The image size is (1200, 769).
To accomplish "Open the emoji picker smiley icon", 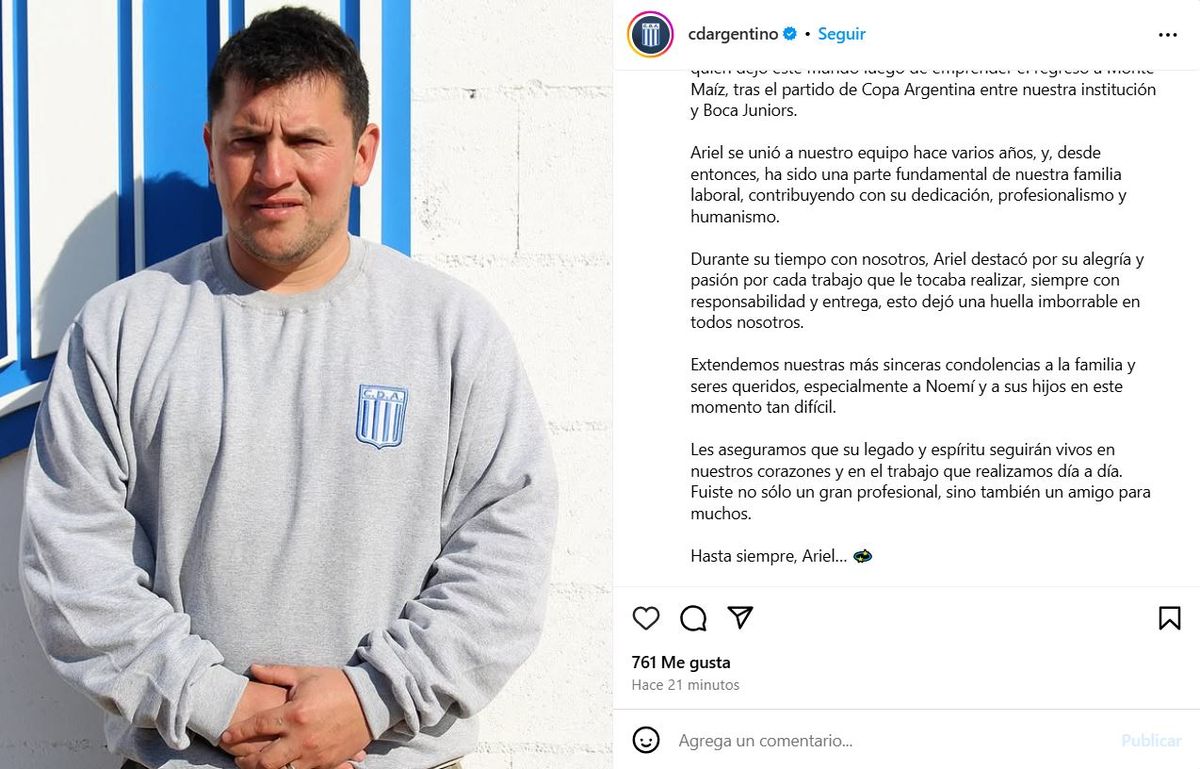I will [646, 740].
